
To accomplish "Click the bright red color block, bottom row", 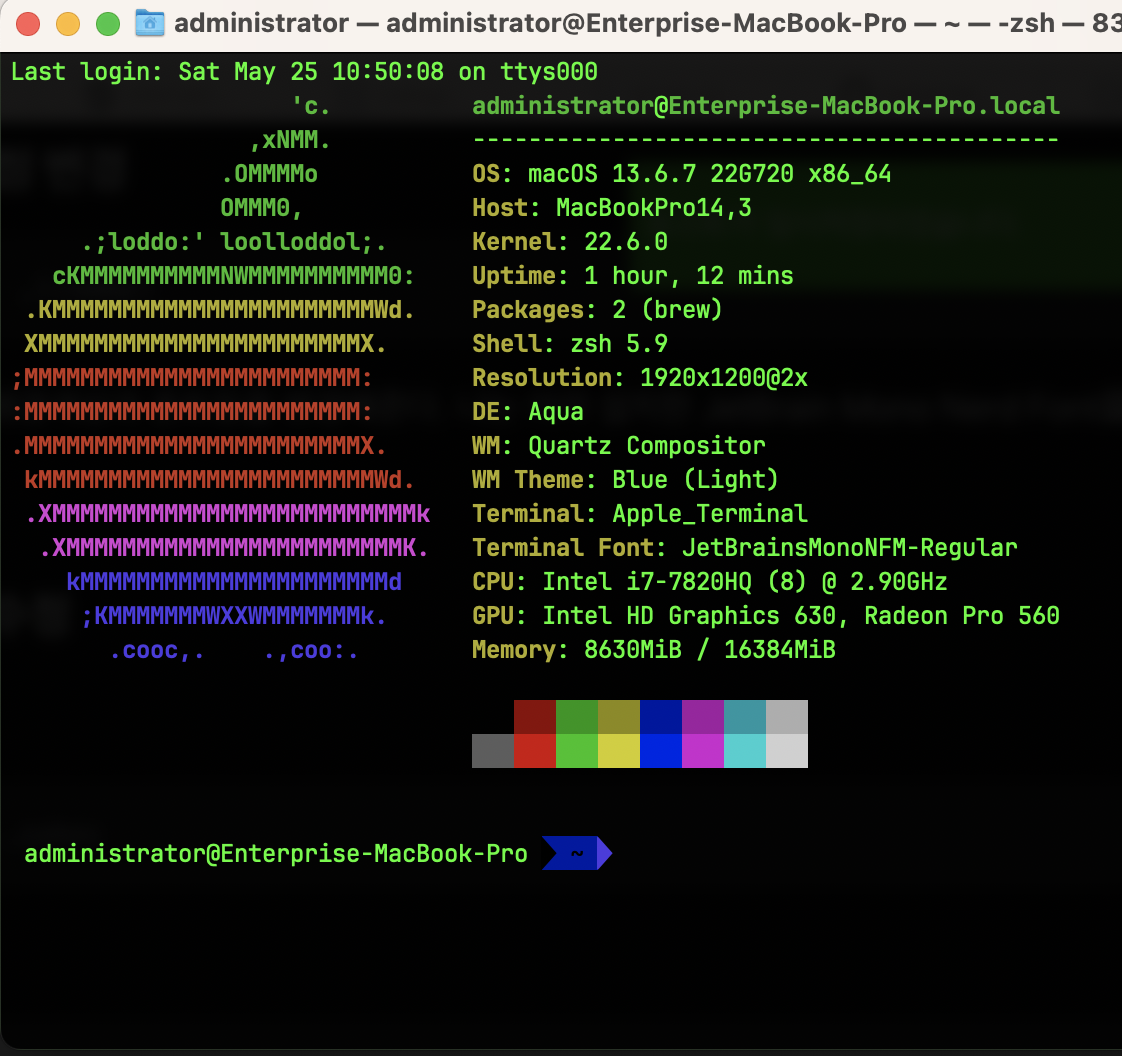I will [535, 751].
